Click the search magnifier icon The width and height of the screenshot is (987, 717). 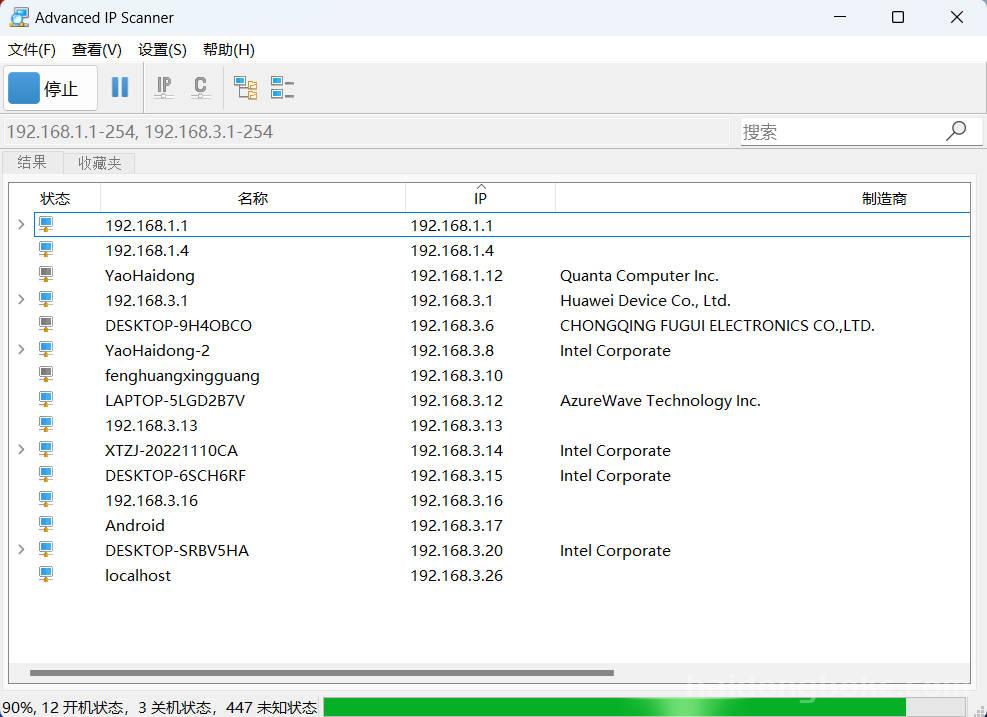click(x=956, y=131)
